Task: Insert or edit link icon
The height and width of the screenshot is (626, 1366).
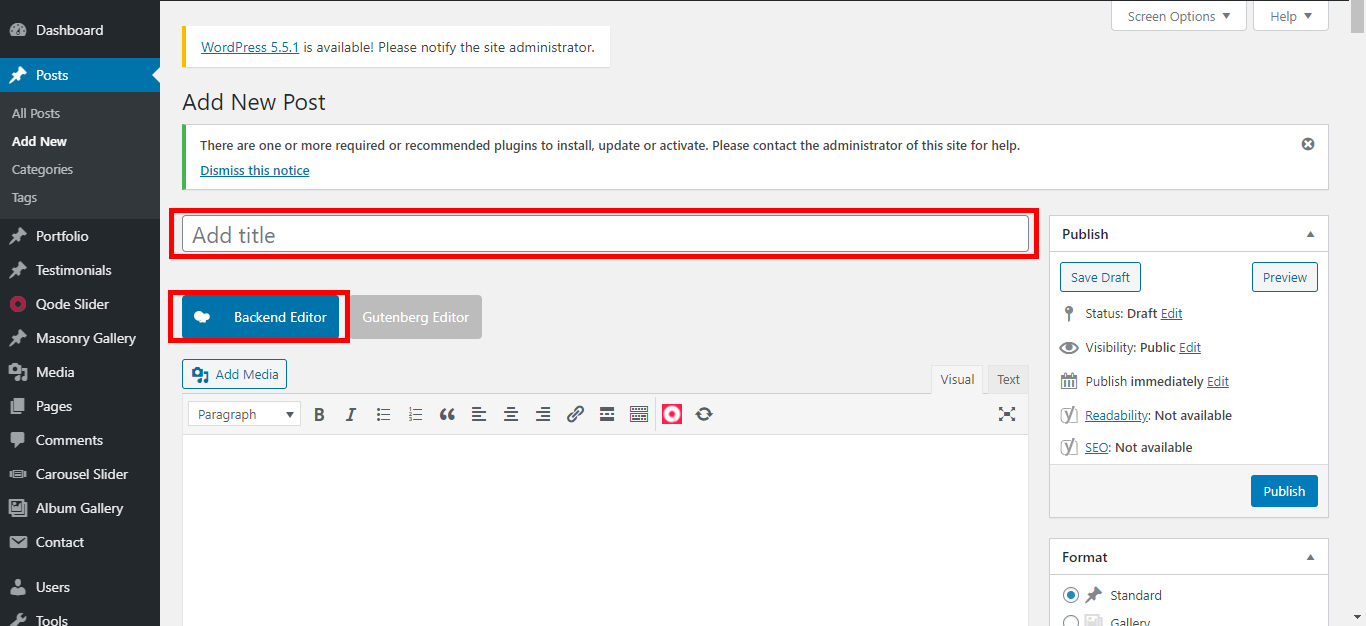Action: coord(575,414)
